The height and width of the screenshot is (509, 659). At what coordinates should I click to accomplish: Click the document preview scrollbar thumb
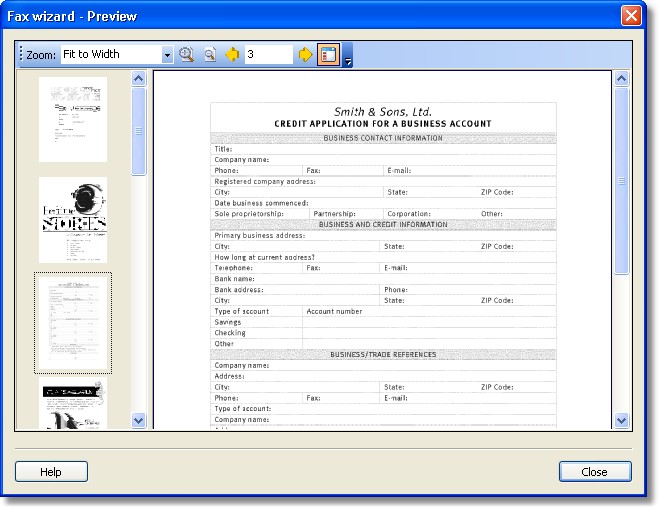[x=621, y=180]
